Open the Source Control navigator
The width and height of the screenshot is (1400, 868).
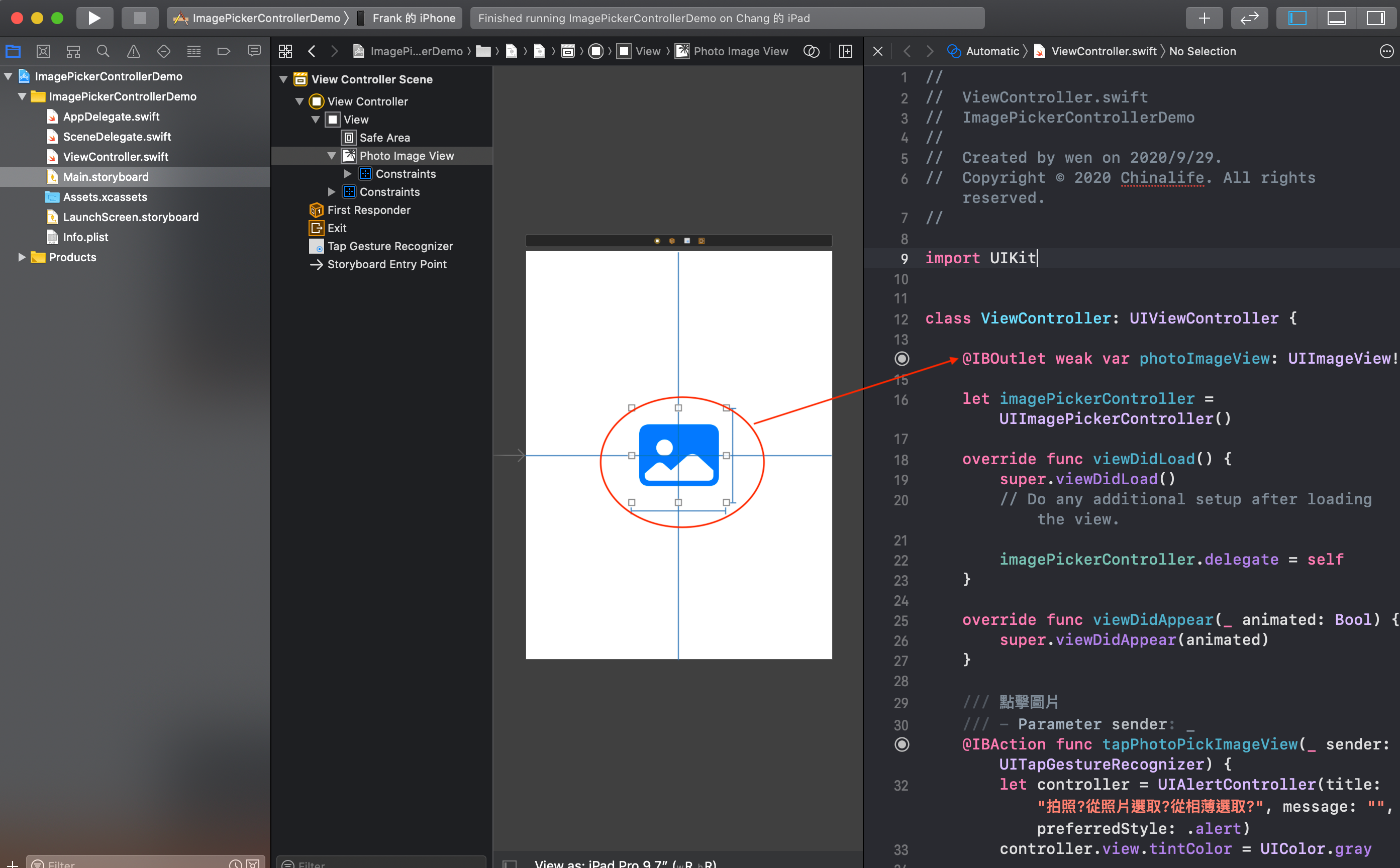click(43, 51)
